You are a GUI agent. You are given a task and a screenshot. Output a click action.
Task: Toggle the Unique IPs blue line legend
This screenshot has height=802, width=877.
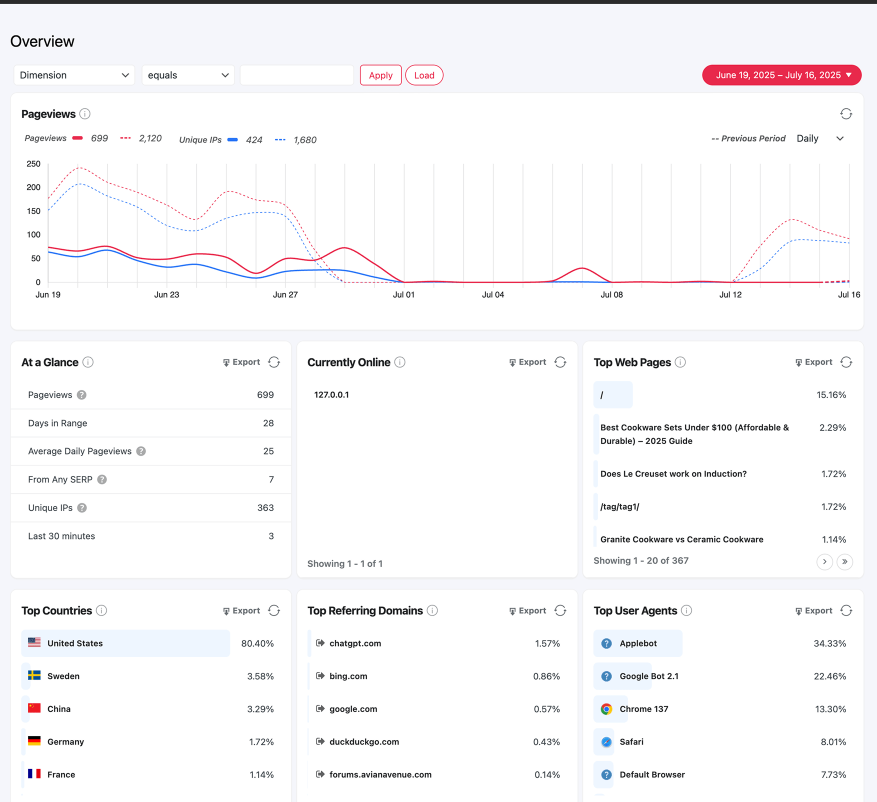pos(232,139)
